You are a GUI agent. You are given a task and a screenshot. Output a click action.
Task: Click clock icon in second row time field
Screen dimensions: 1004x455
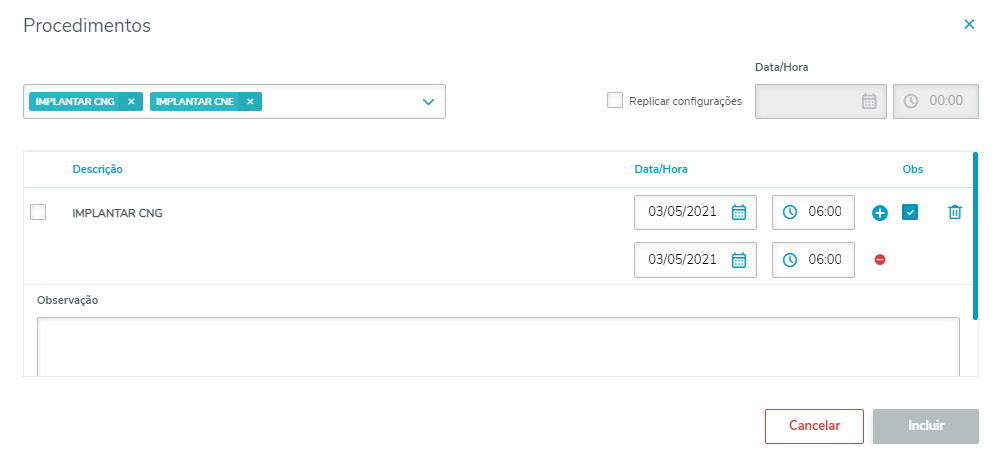[x=790, y=260]
